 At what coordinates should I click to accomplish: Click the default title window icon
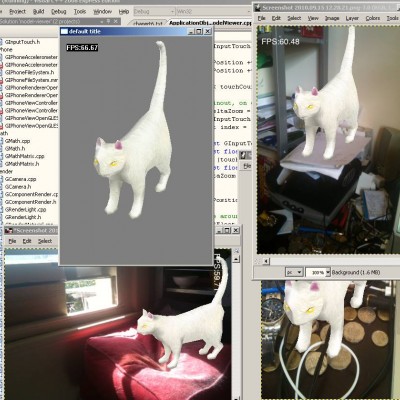coord(64,31)
